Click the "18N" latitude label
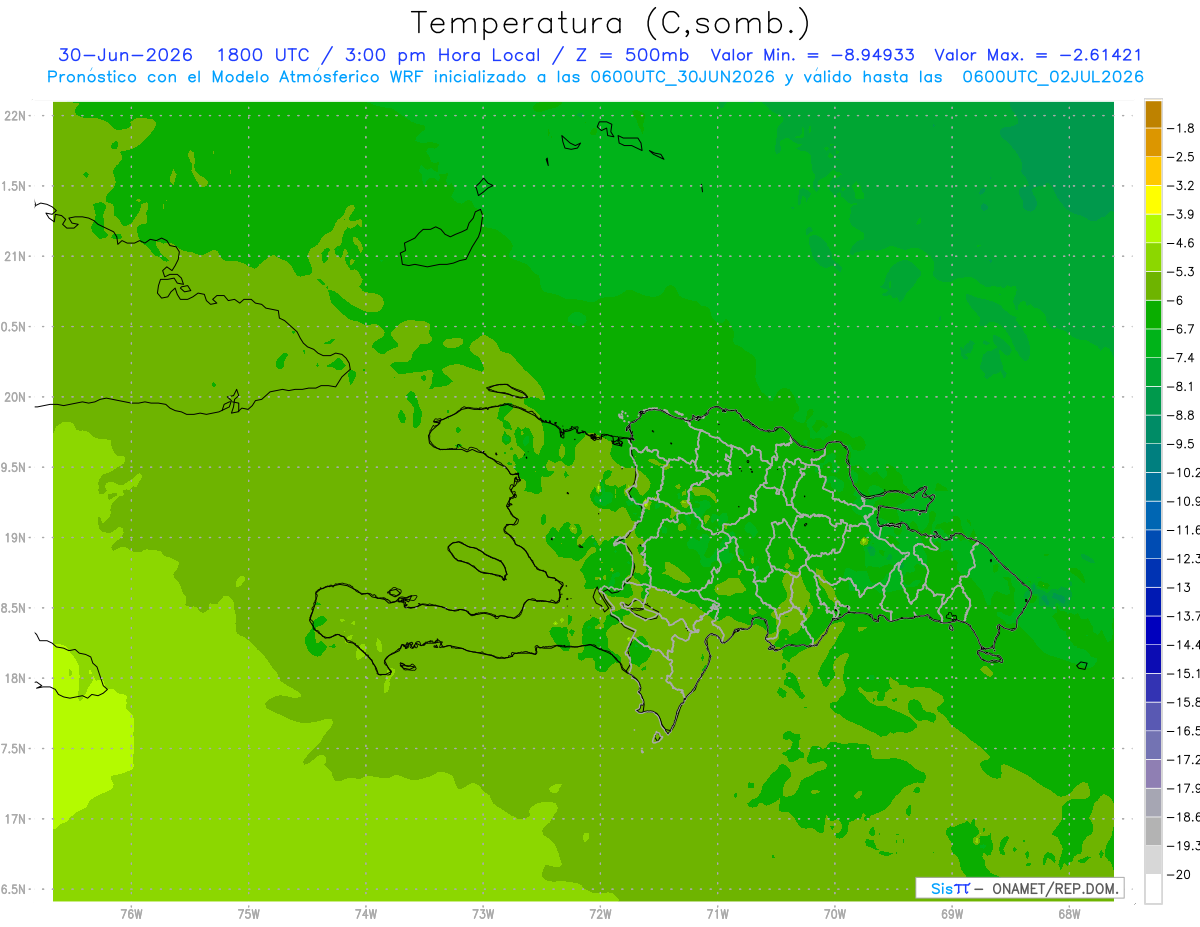The width and height of the screenshot is (1200, 927). 17,678
